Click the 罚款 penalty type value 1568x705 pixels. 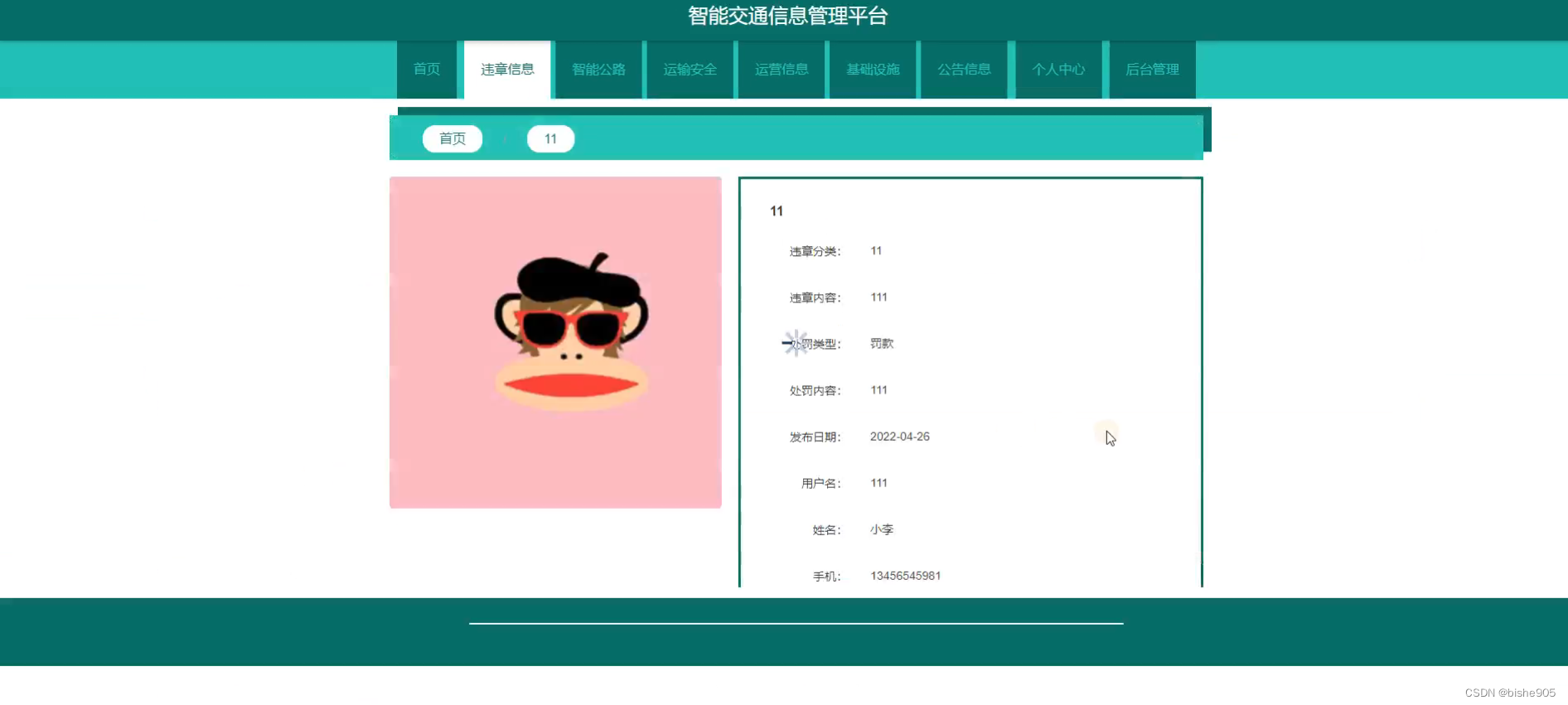point(882,344)
